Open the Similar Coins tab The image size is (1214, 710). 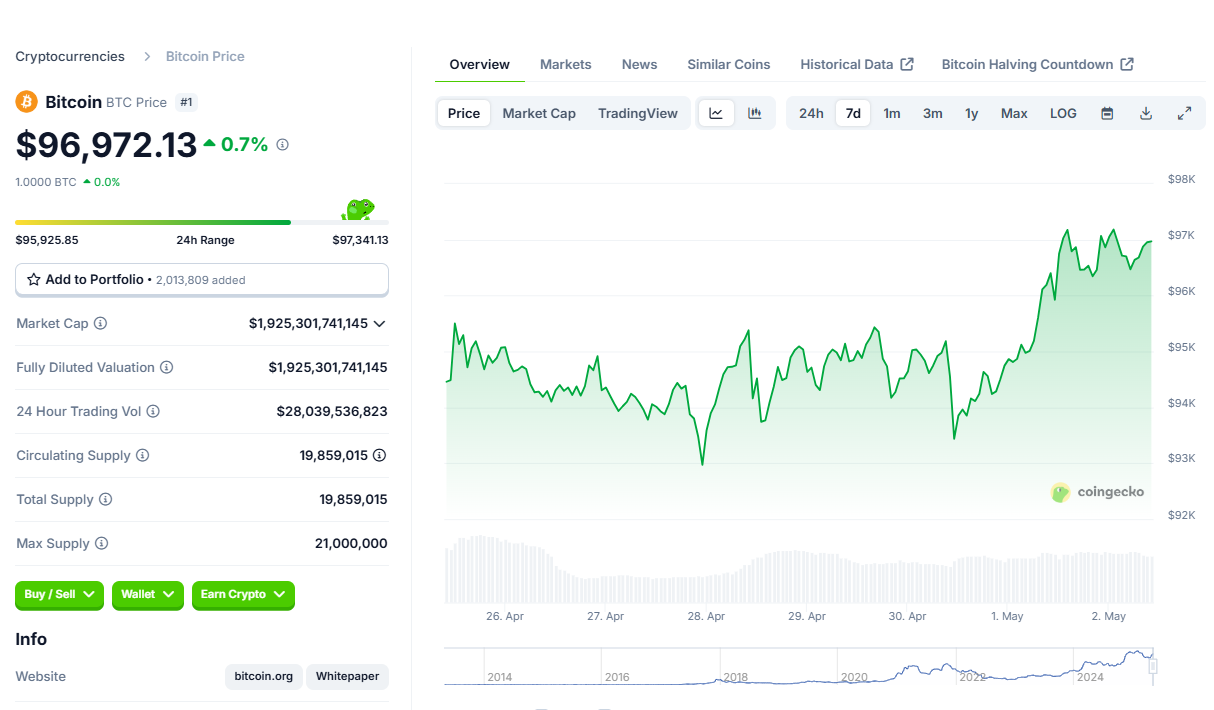[729, 64]
